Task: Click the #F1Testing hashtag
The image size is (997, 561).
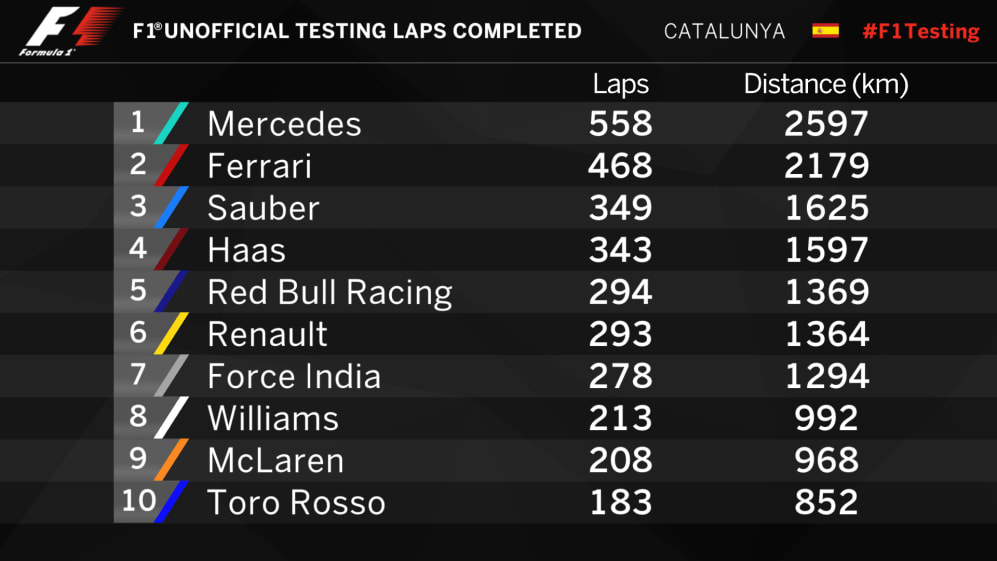Action: (920, 31)
